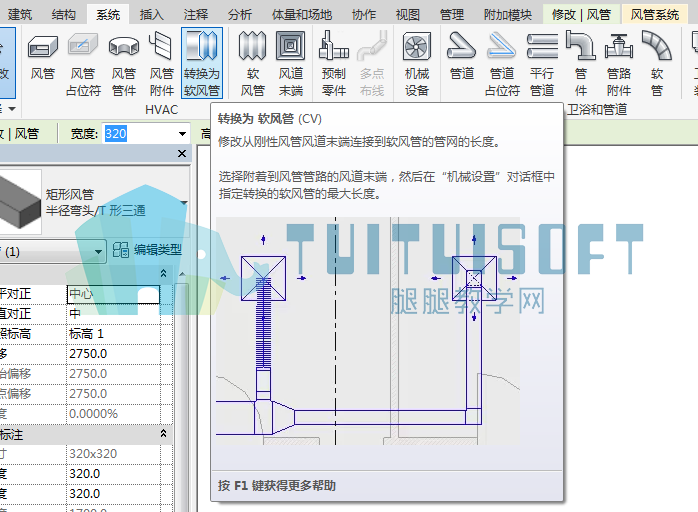Close the properties palette with X

tap(182, 154)
